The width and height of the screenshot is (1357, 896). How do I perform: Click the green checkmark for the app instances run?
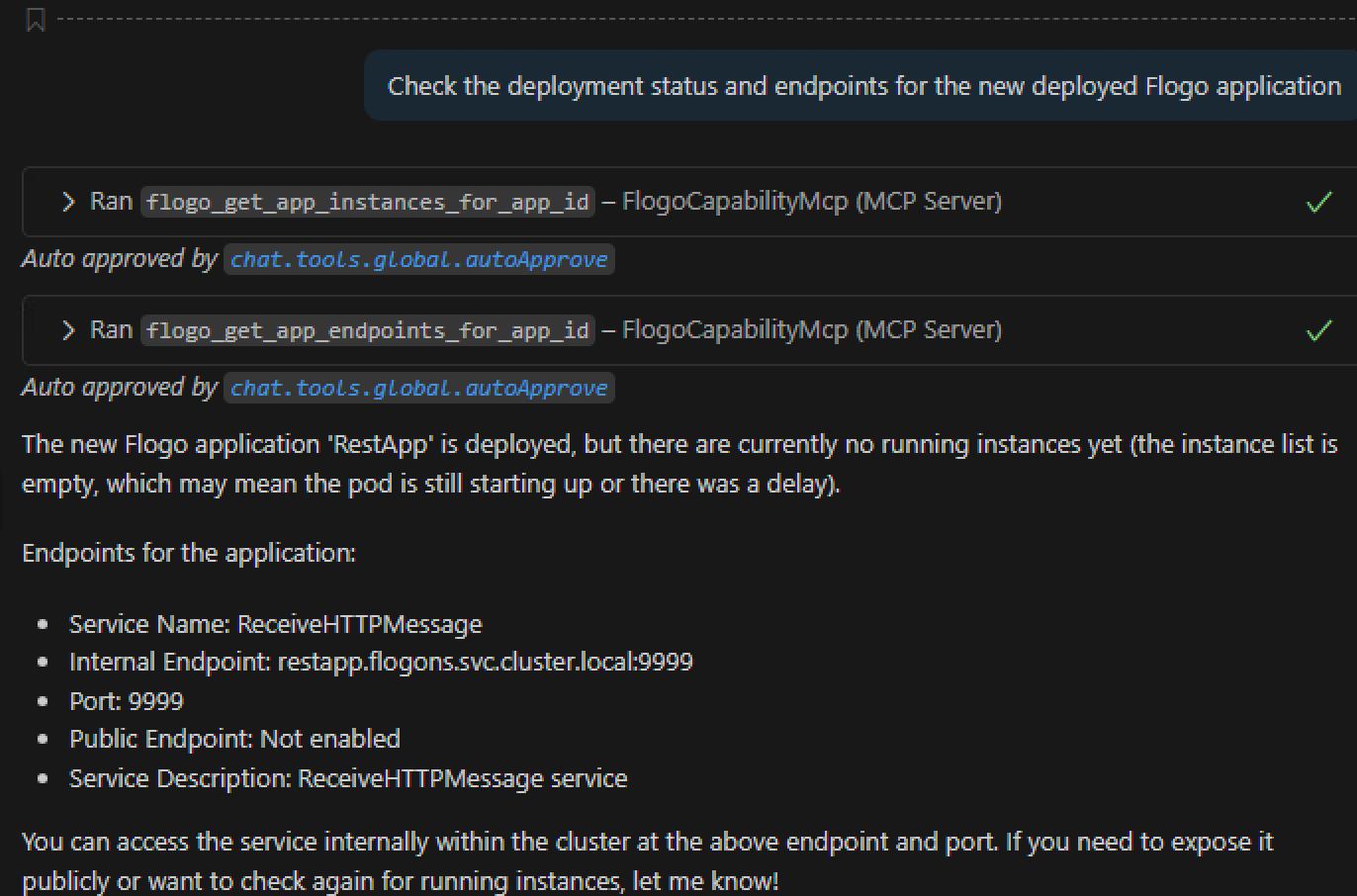(1318, 203)
